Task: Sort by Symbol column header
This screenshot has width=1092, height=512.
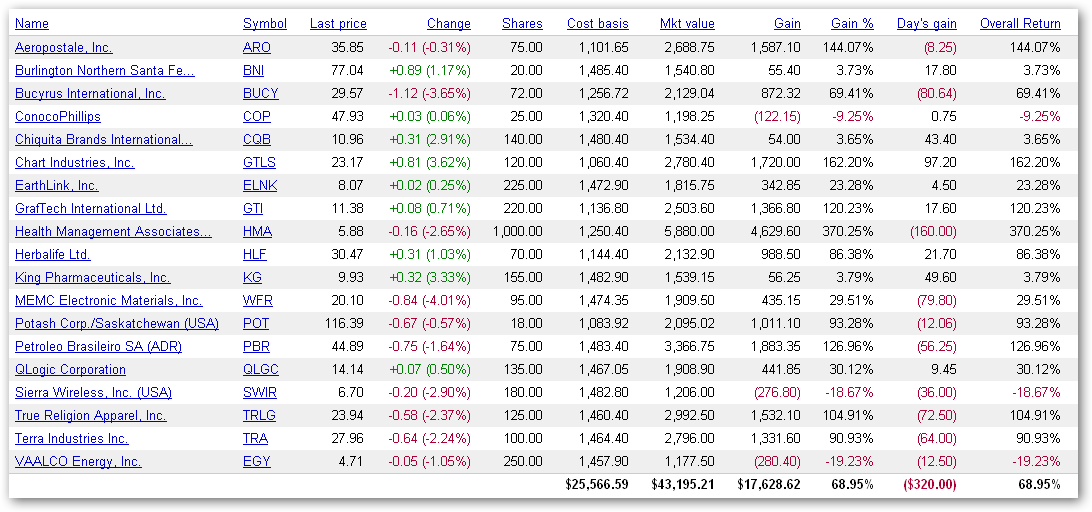Action: point(265,24)
